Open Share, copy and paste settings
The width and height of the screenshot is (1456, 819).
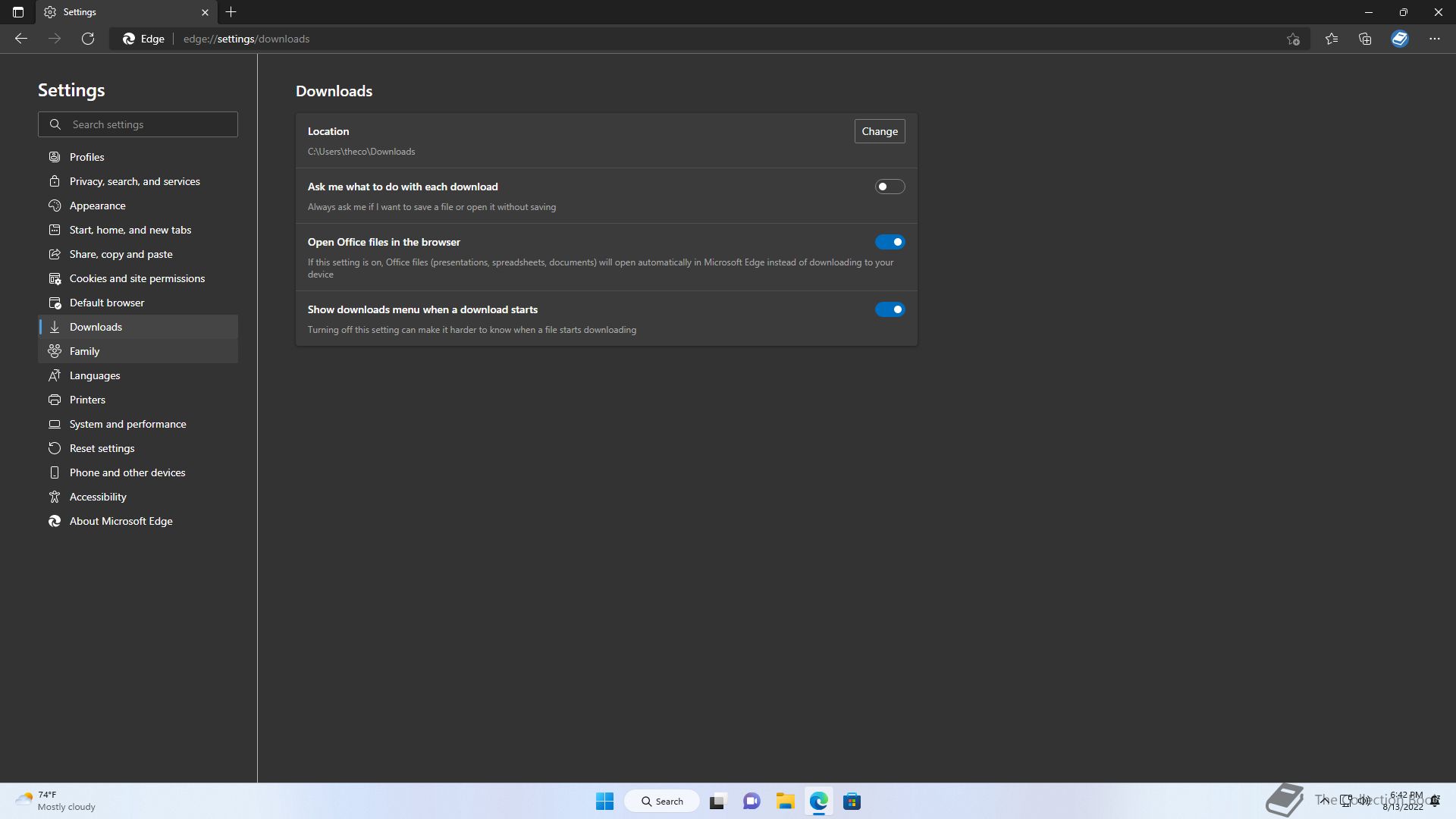(x=138, y=254)
